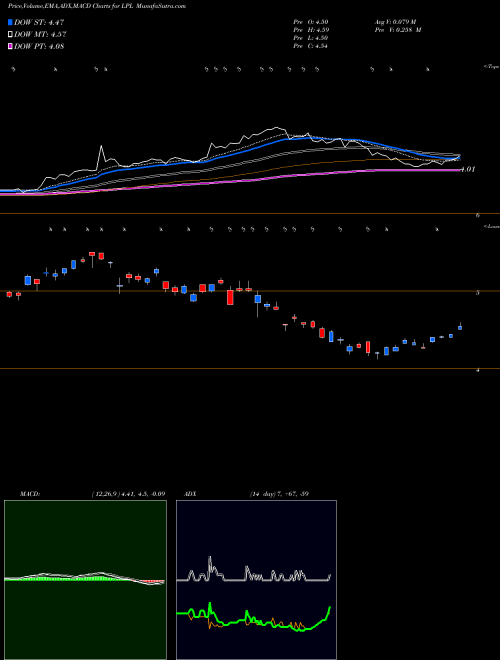Click the '<Lows' marker label
Screen dimensions: 500x660
(491, 226)
